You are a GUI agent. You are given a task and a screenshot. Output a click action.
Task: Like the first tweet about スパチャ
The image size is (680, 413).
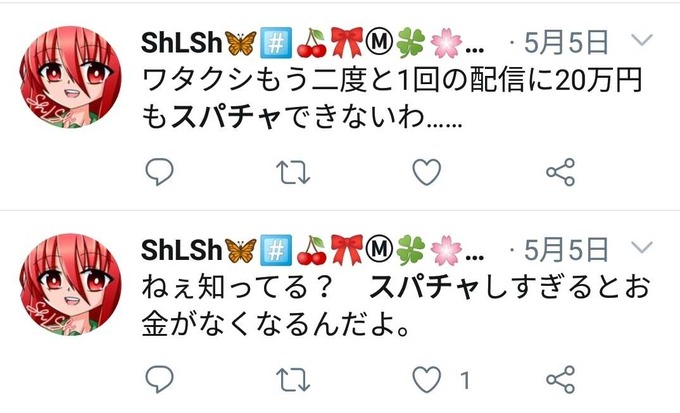point(427,172)
